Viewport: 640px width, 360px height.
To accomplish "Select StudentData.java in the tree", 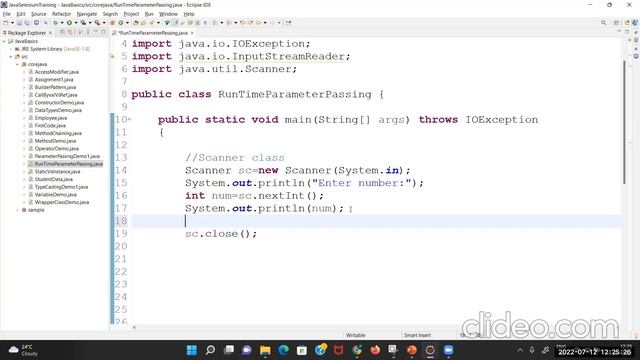I will (x=53, y=179).
